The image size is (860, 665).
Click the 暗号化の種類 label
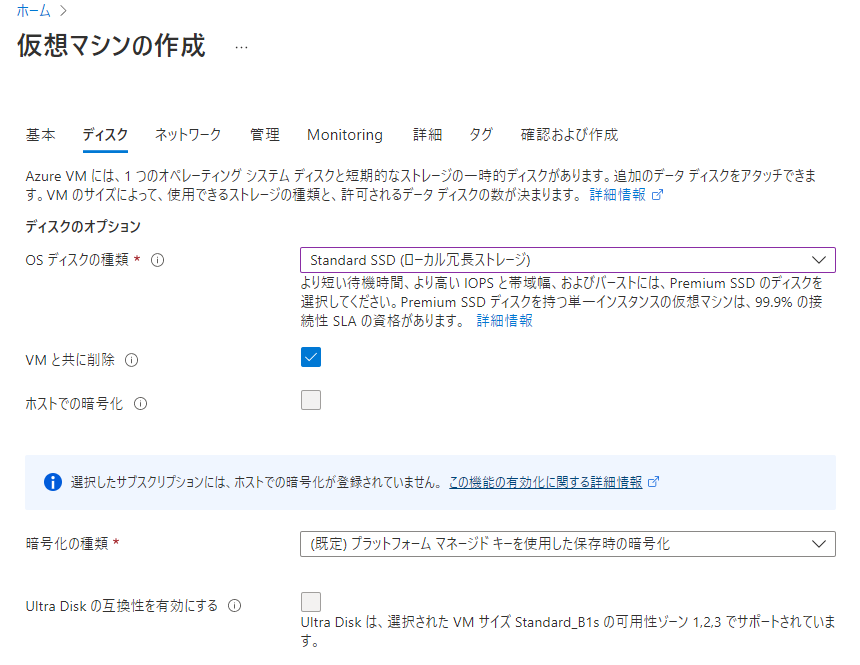click(x=67, y=544)
